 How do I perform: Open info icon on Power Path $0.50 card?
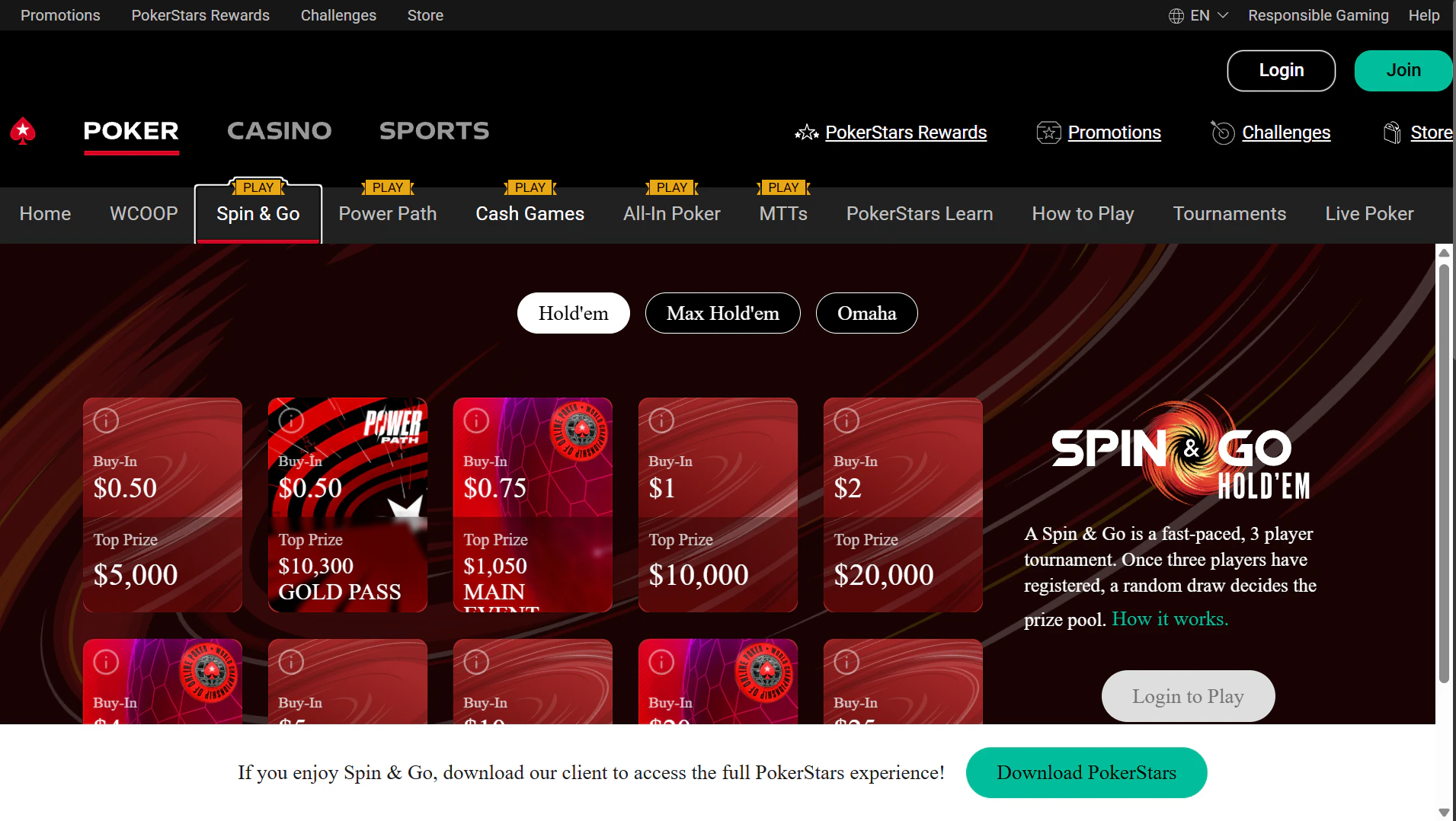291,420
